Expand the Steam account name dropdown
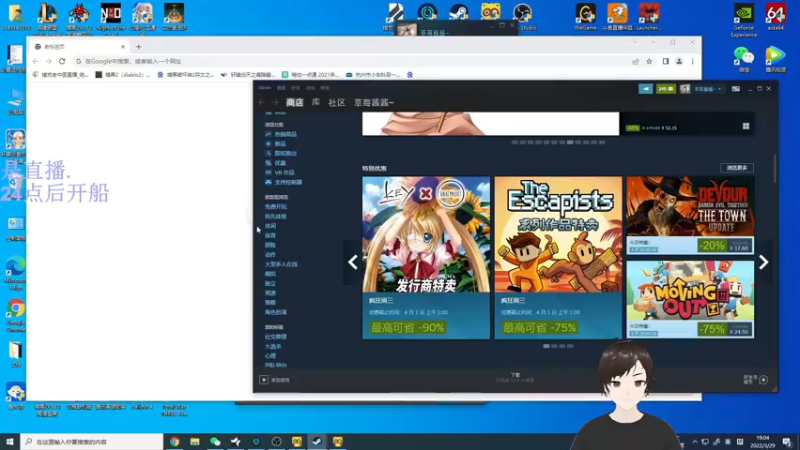The height and width of the screenshot is (450, 800). (x=708, y=89)
